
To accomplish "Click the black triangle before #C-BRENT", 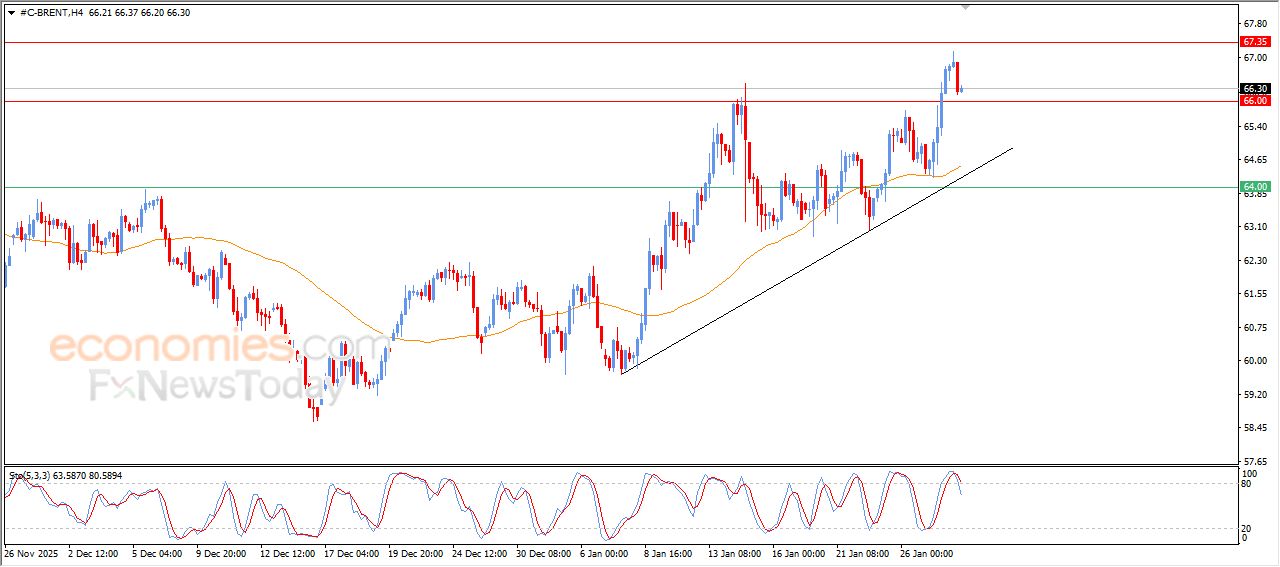I will click(x=11, y=13).
